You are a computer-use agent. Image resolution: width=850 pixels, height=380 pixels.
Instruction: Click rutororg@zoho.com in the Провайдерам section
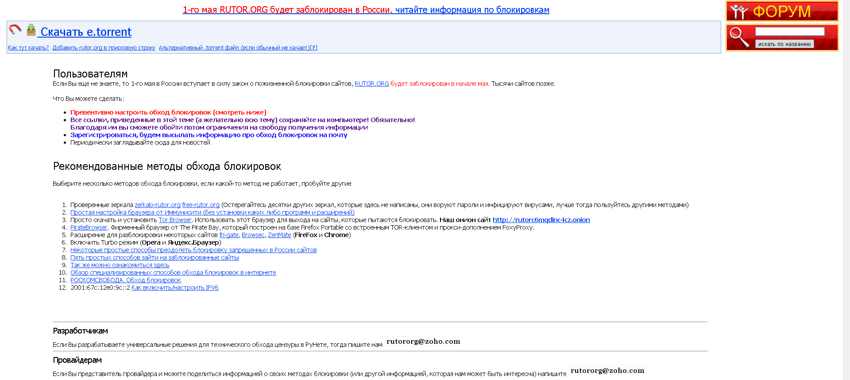coord(608,371)
